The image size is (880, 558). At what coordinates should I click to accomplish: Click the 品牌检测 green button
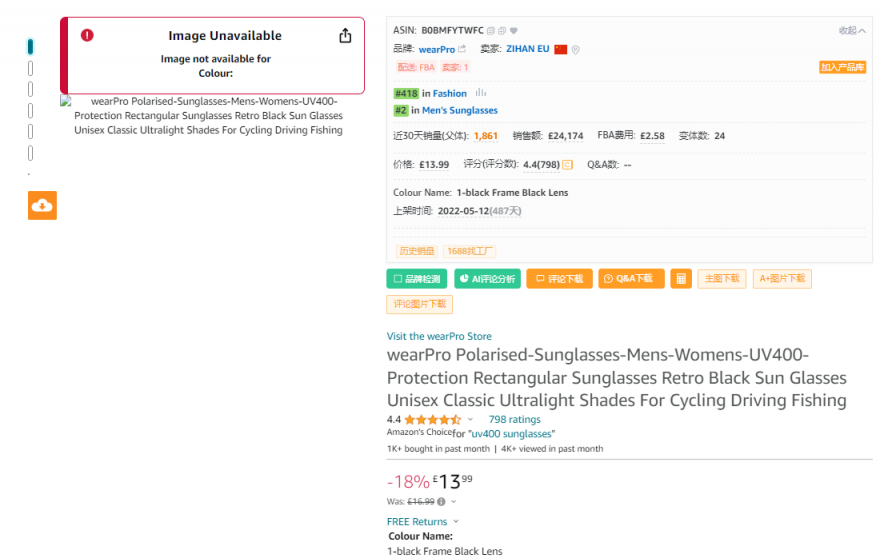click(x=417, y=279)
